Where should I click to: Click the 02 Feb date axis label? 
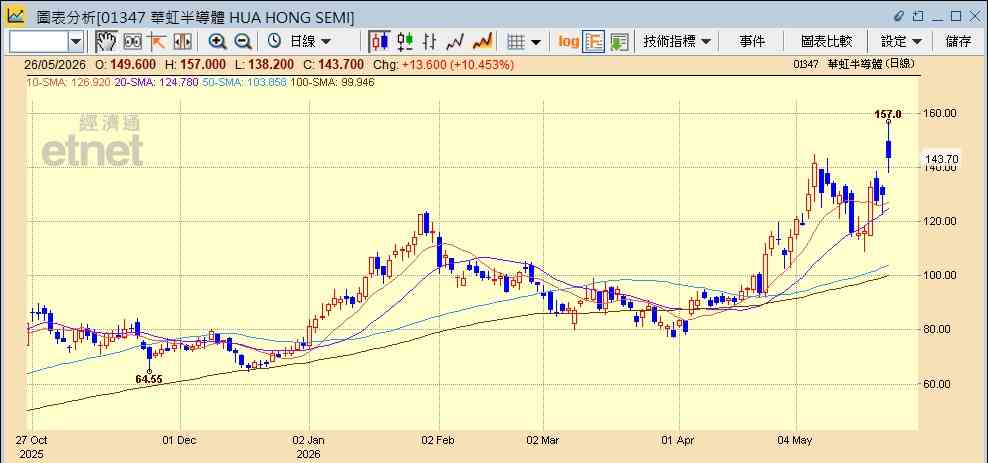(x=437, y=440)
